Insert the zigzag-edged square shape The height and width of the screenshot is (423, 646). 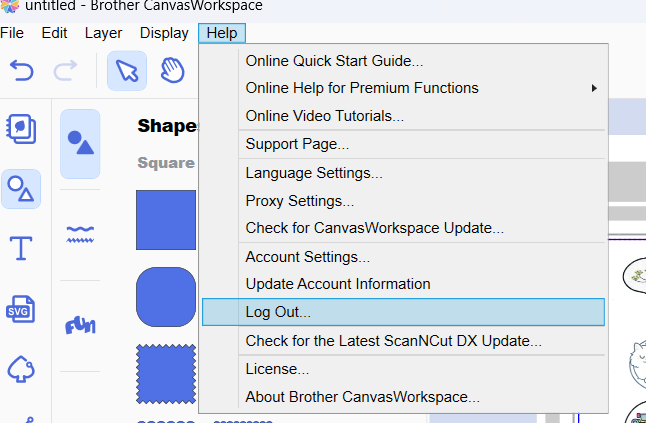point(166,374)
